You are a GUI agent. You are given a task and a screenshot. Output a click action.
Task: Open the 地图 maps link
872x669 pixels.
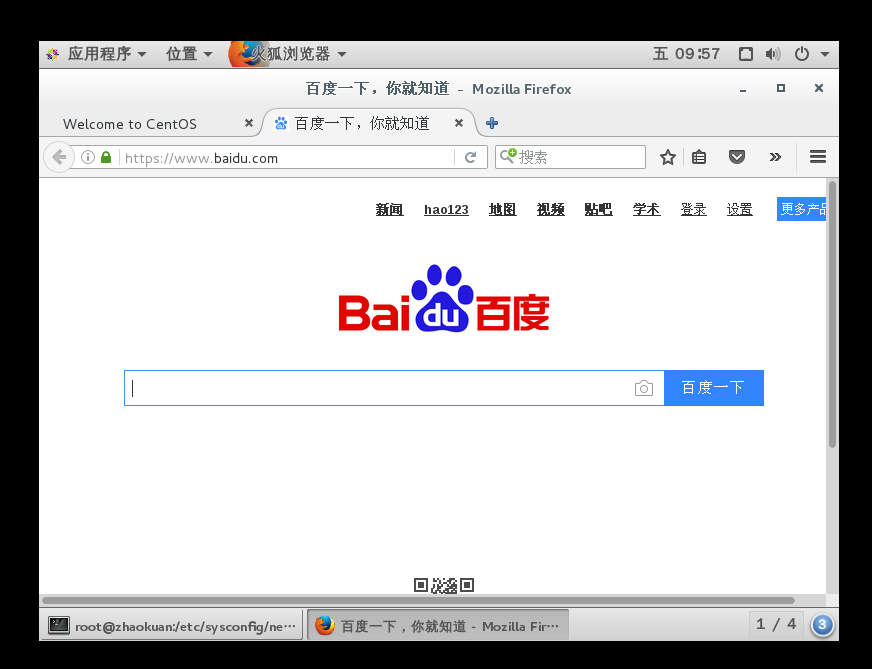[503, 209]
